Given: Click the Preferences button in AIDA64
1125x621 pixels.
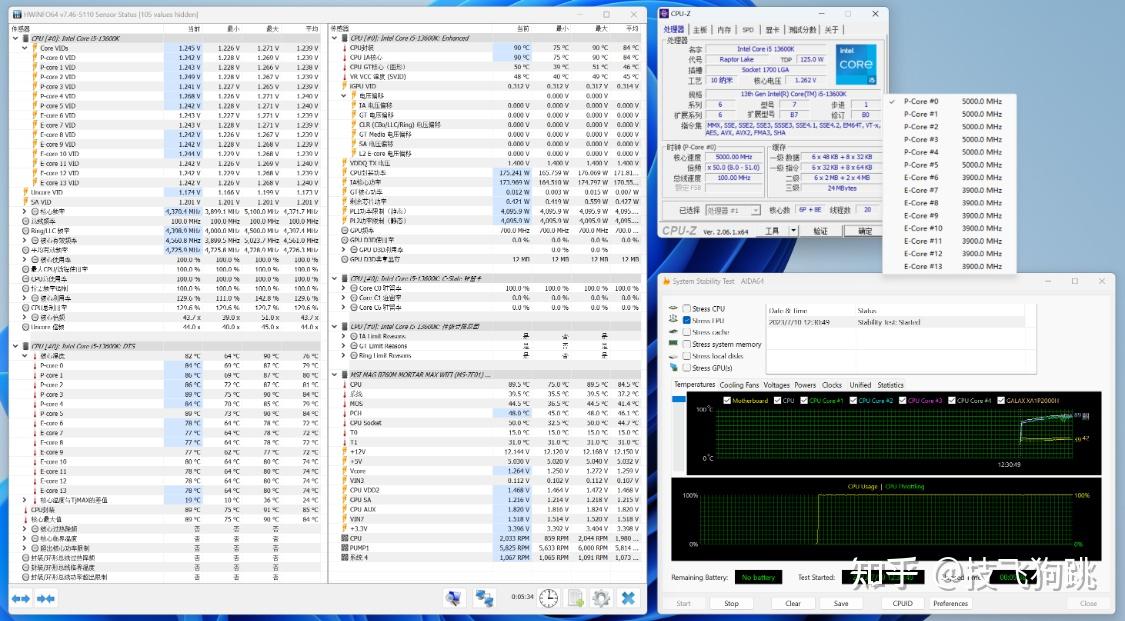Looking at the screenshot, I should (x=950, y=603).
